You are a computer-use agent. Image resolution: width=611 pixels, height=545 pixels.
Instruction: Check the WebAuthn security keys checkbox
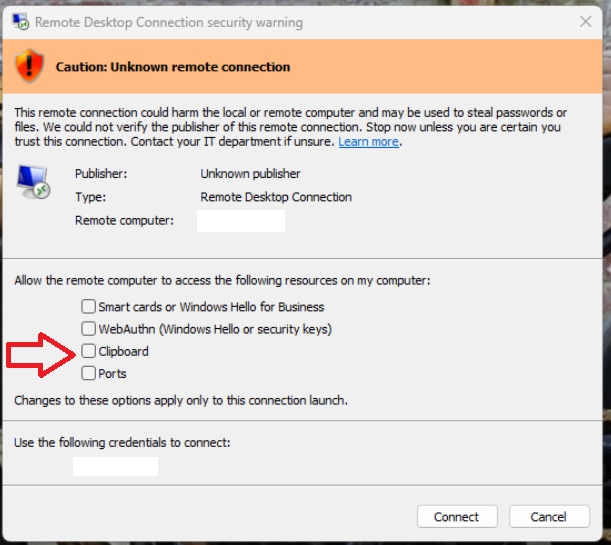tap(89, 329)
